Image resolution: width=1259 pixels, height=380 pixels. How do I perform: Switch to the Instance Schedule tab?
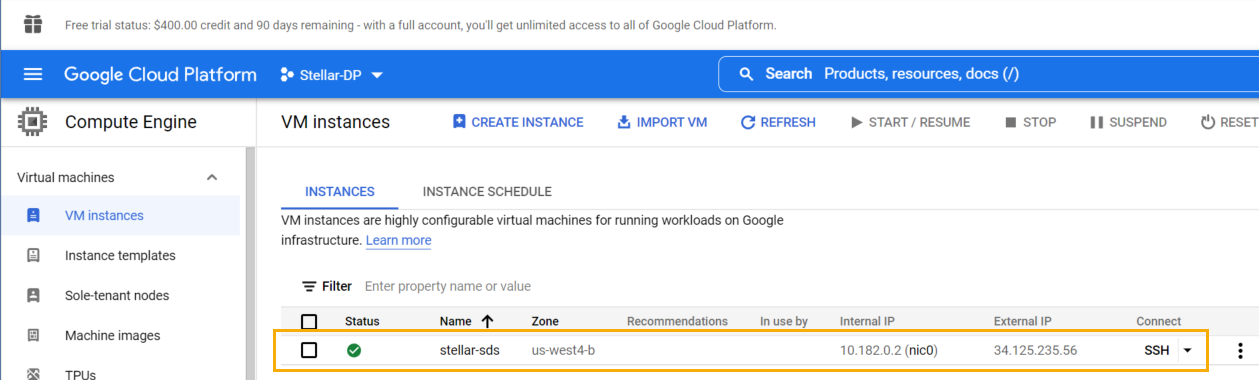coord(487,192)
